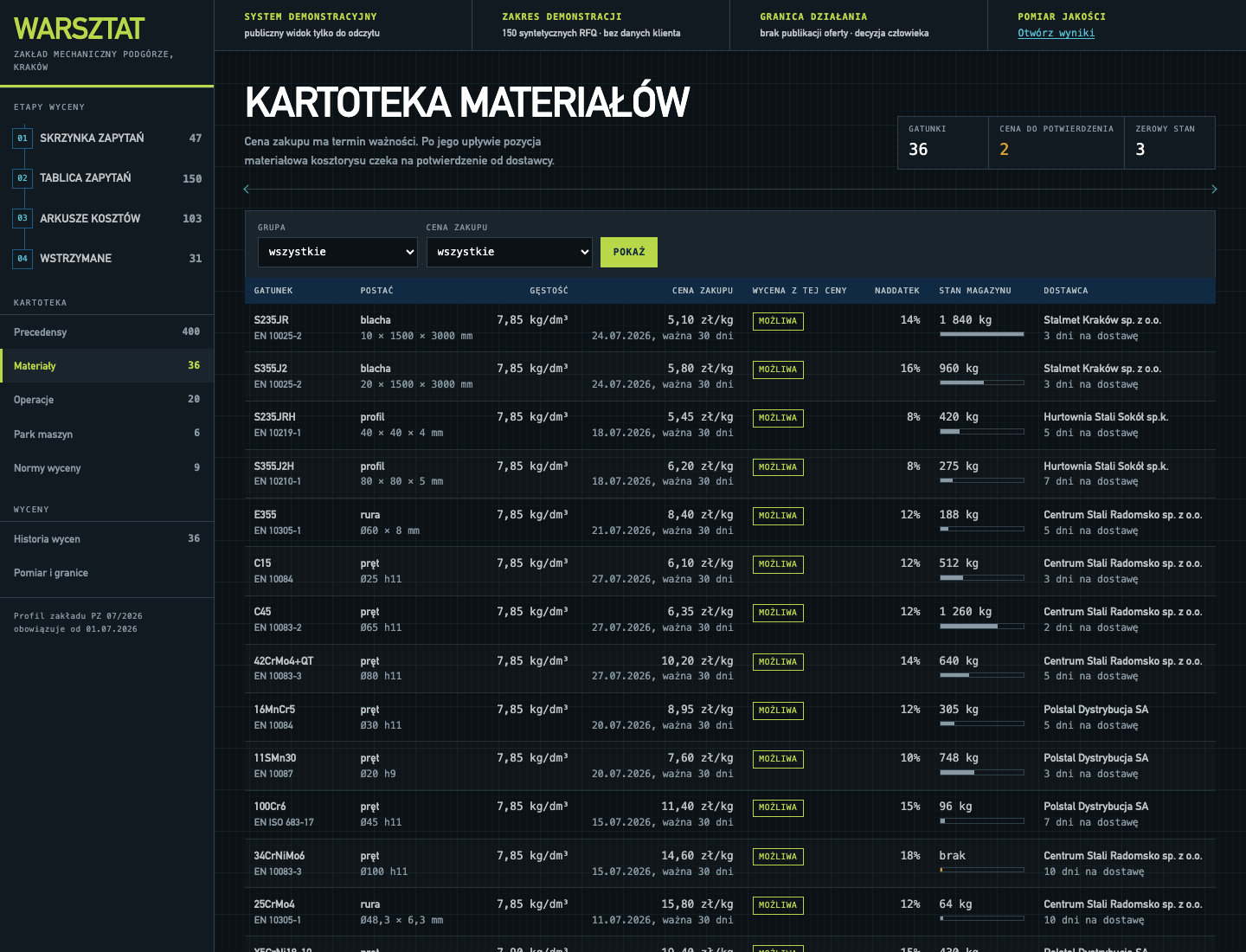Select the S235JRH grade cell
This screenshot has height=952, width=1246.
[x=299, y=424]
